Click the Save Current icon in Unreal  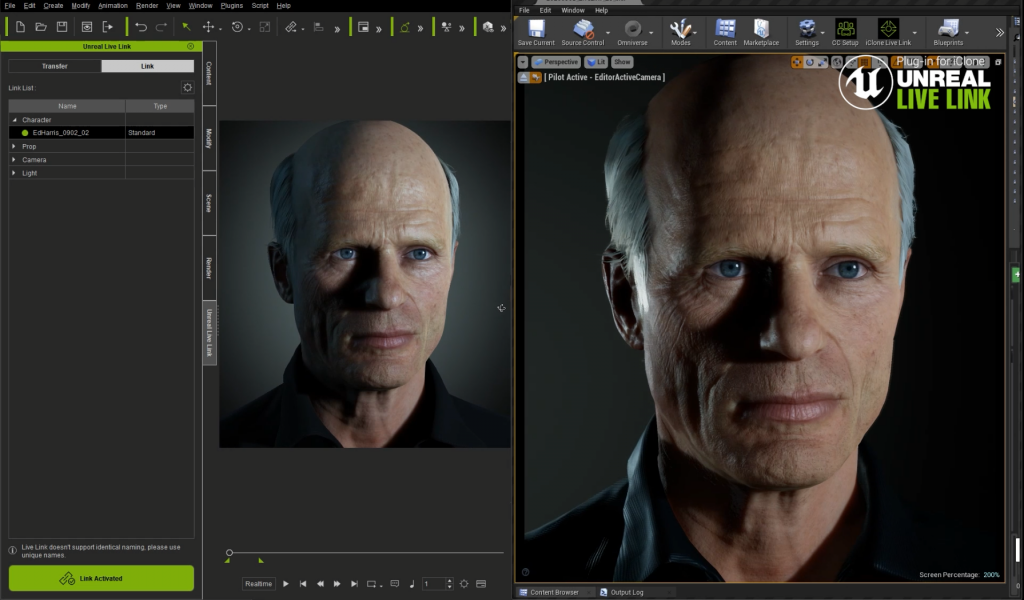[536, 29]
